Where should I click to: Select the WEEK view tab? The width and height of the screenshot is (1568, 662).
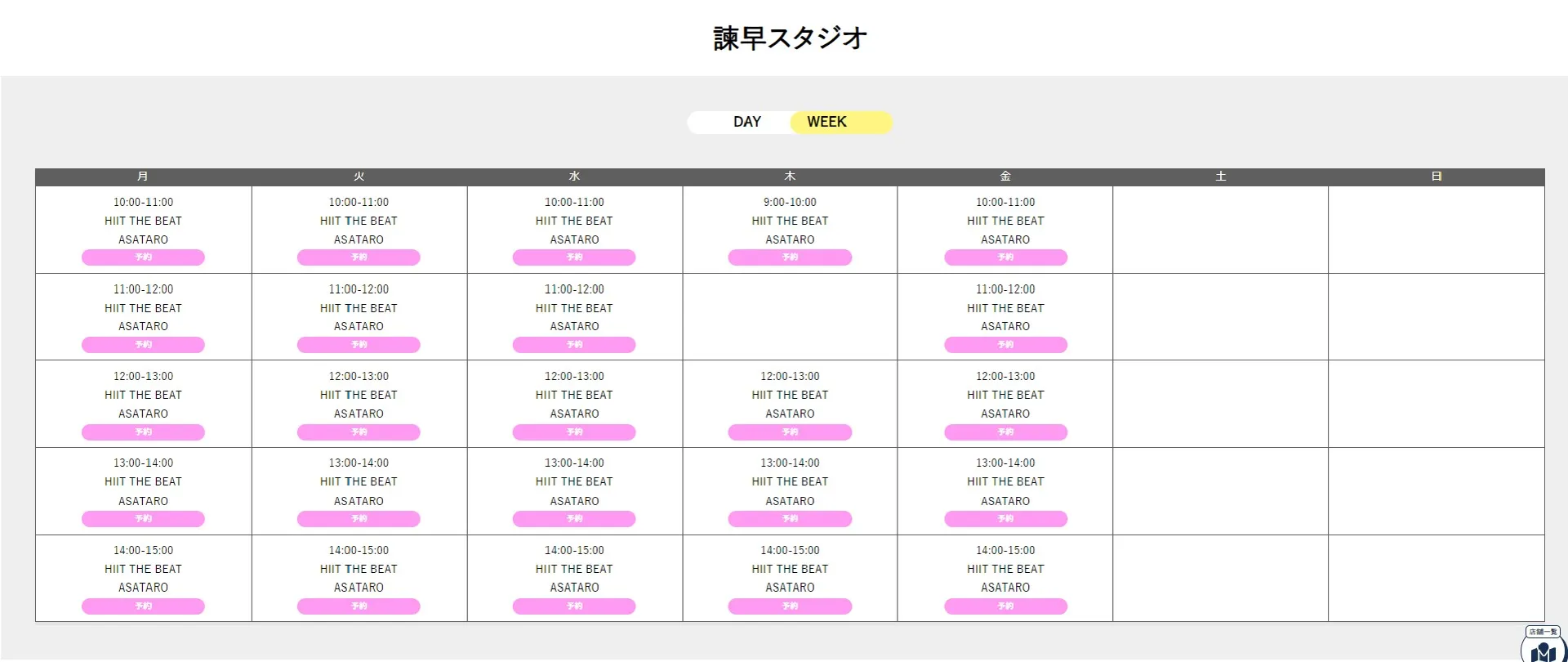[826, 122]
